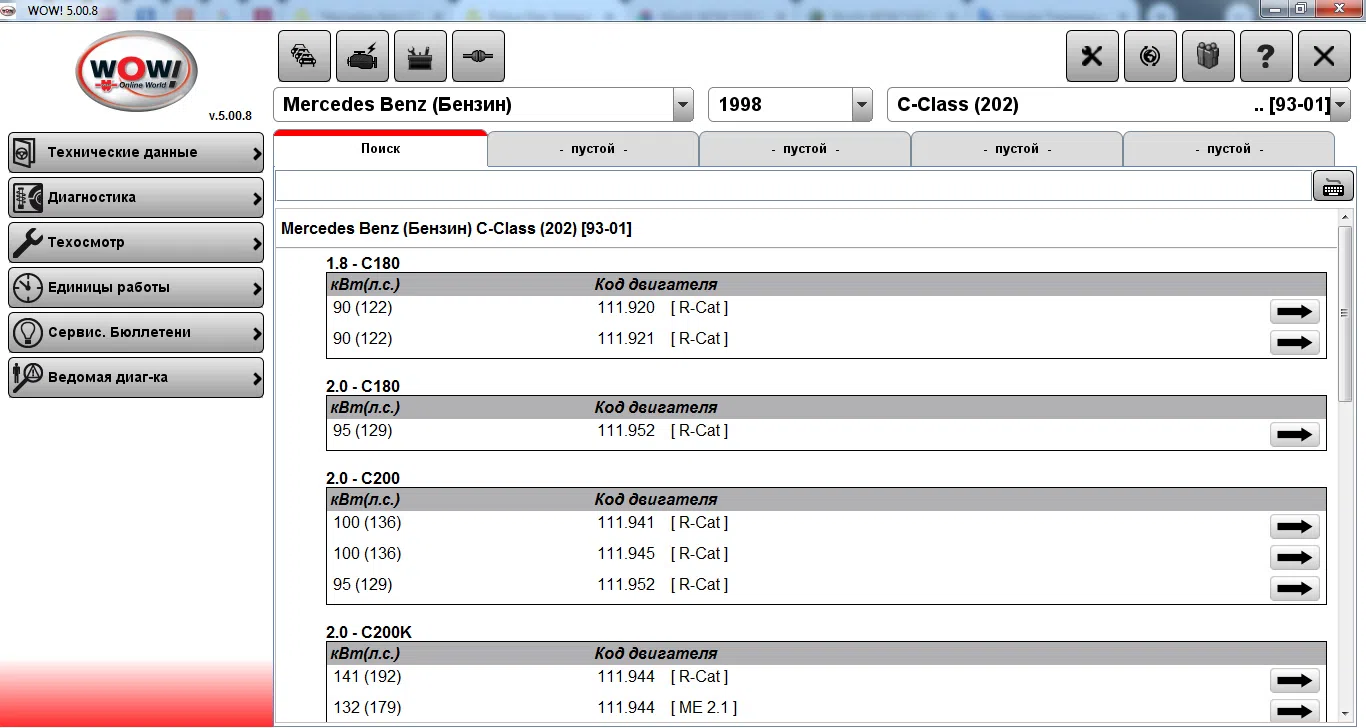Open the 1998 year dropdown
Screen dimensions: 1366x728
[862, 105]
